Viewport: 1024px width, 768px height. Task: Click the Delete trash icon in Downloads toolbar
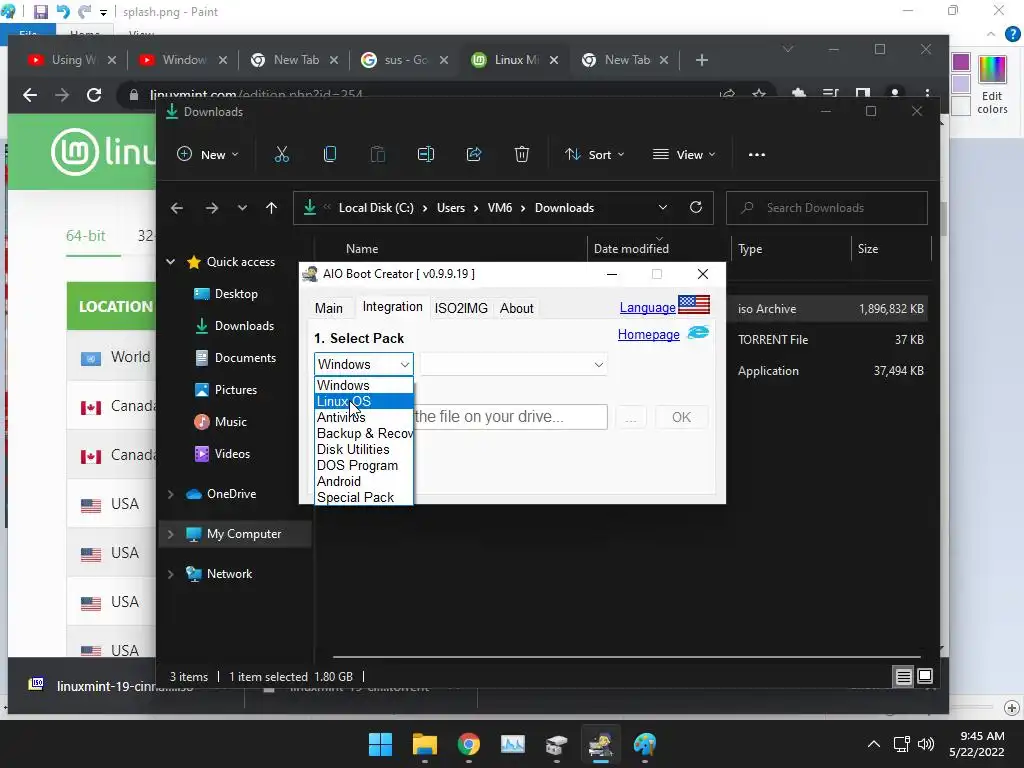click(x=521, y=155)
